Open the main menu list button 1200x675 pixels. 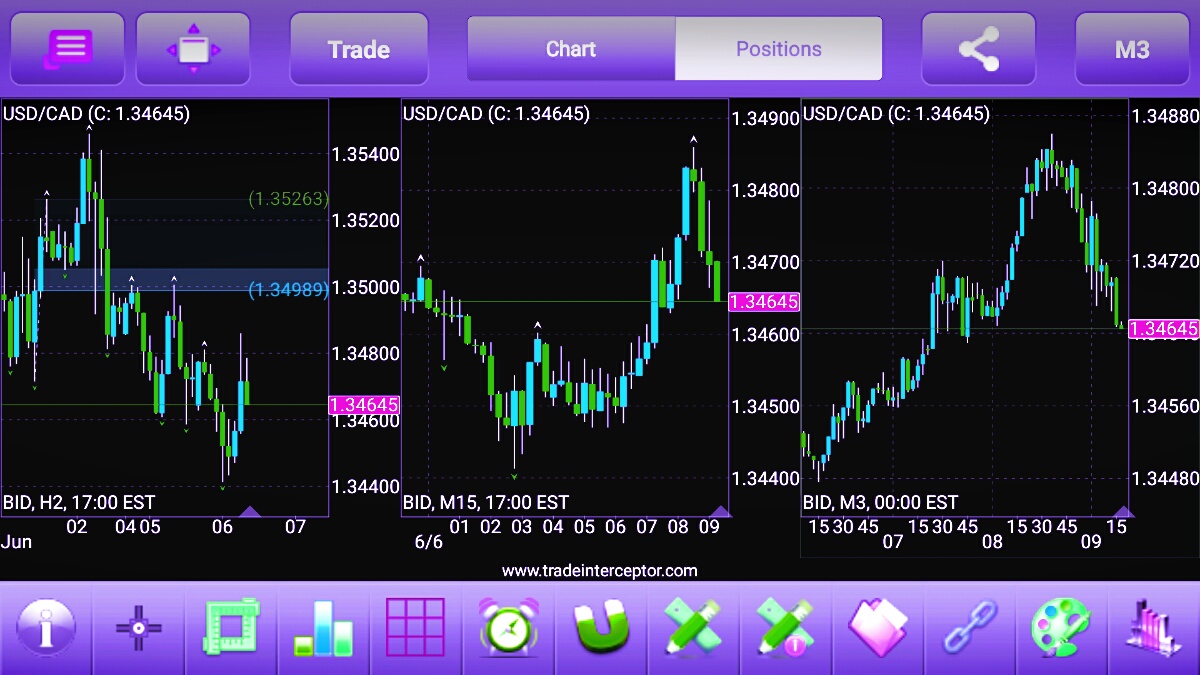[x=68, y=48]
